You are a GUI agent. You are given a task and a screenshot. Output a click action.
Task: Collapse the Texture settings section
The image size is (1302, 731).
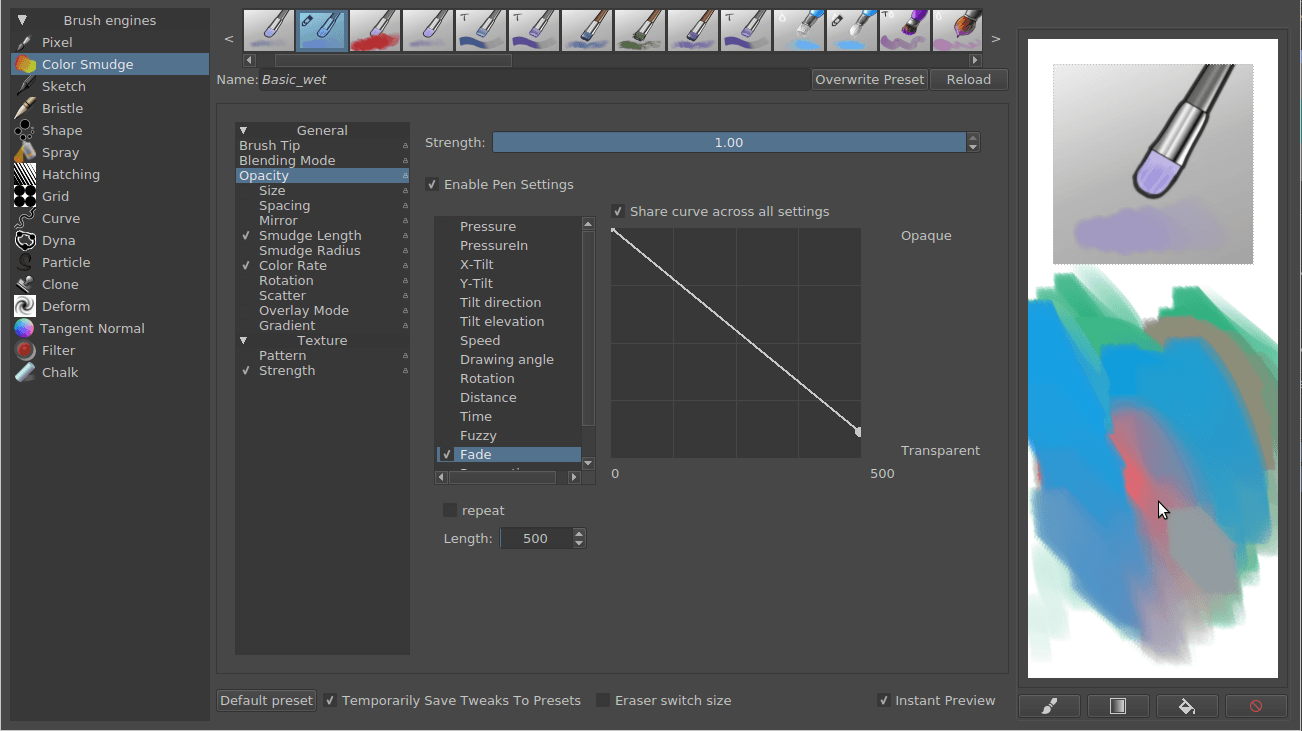click(243, 340)
